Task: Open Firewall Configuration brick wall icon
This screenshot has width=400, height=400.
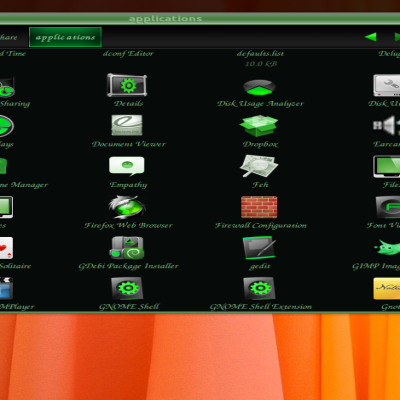Action: 259,207
